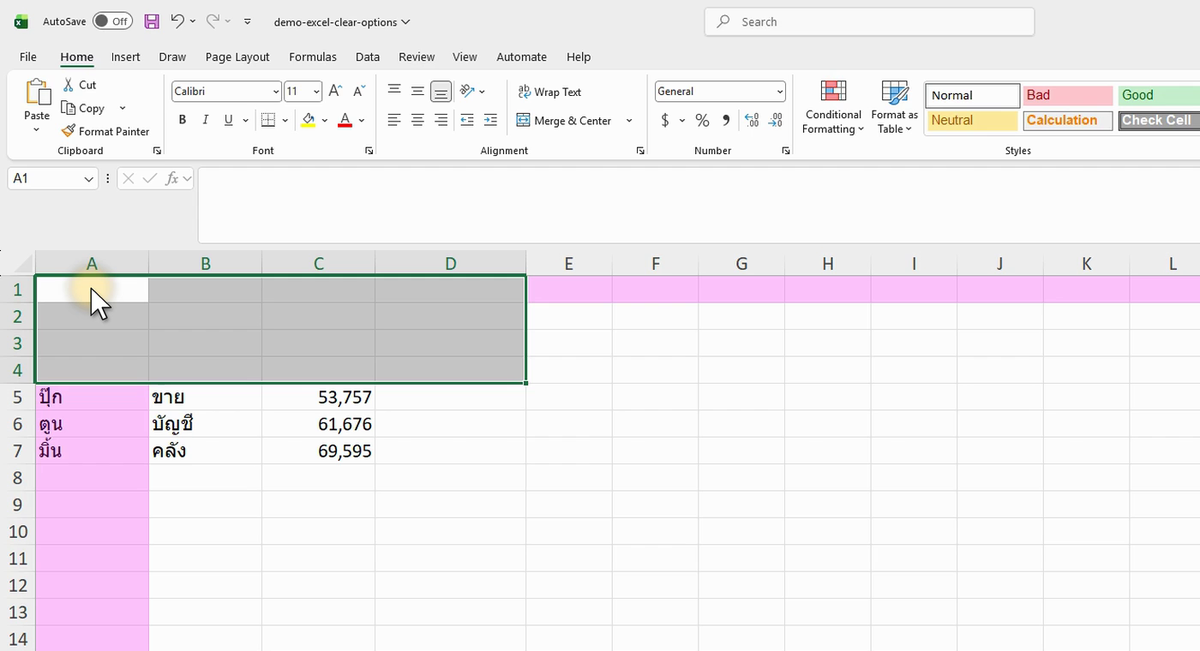Open the Conditional Formatting menu
This screenshot has height=651, width=1200.
tap(834, 107)
